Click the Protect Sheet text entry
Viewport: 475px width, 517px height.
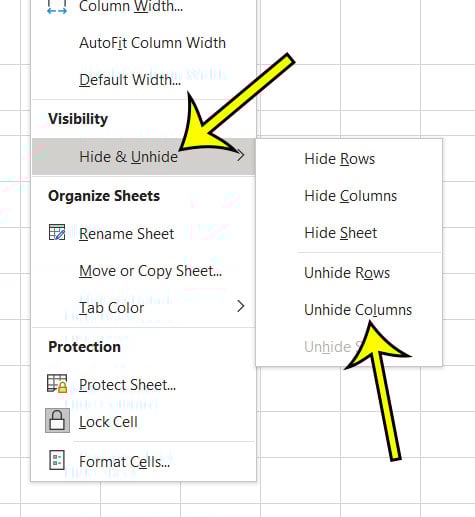point(127,385)
